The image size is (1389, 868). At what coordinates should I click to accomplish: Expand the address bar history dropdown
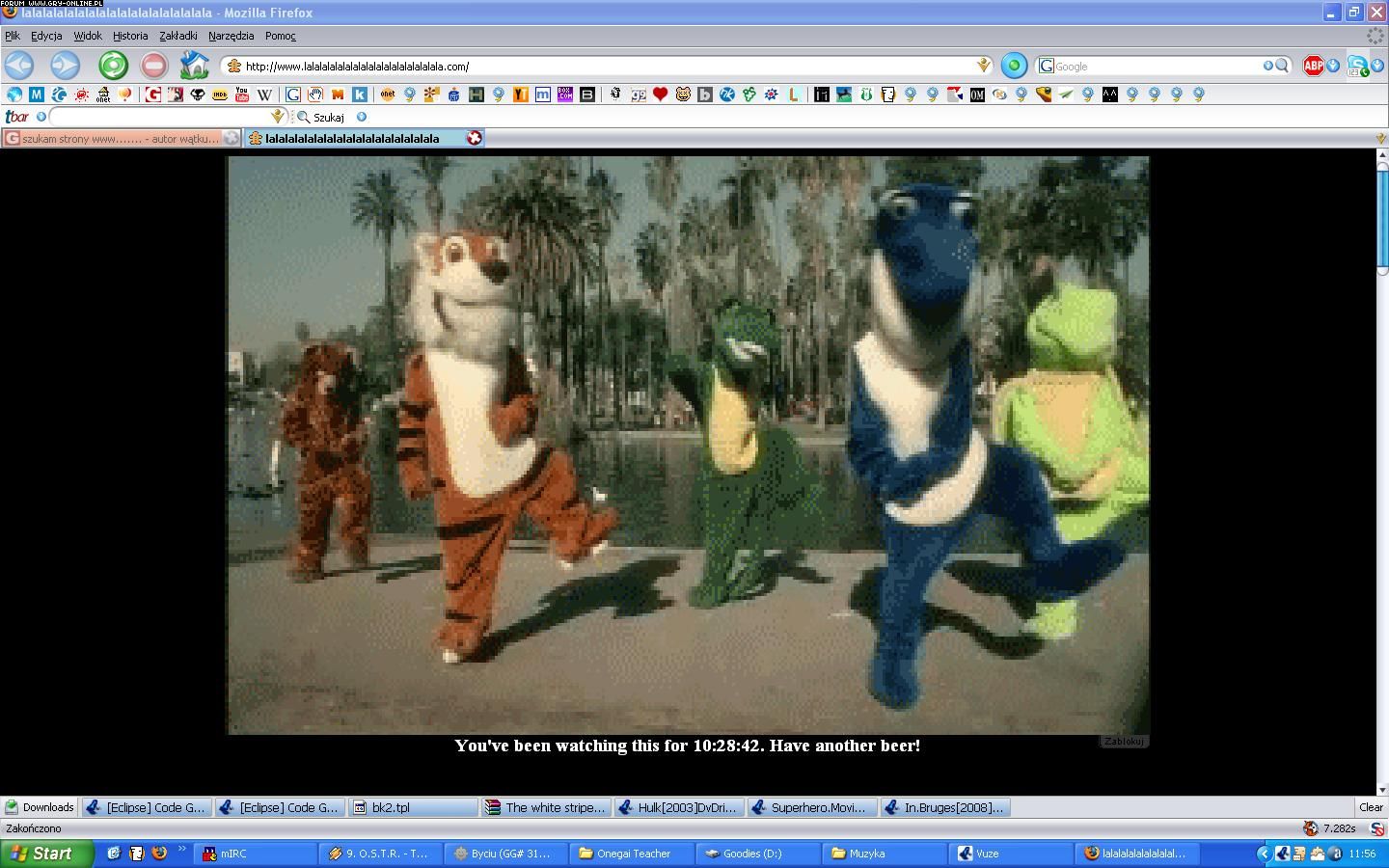pos(983,66)
